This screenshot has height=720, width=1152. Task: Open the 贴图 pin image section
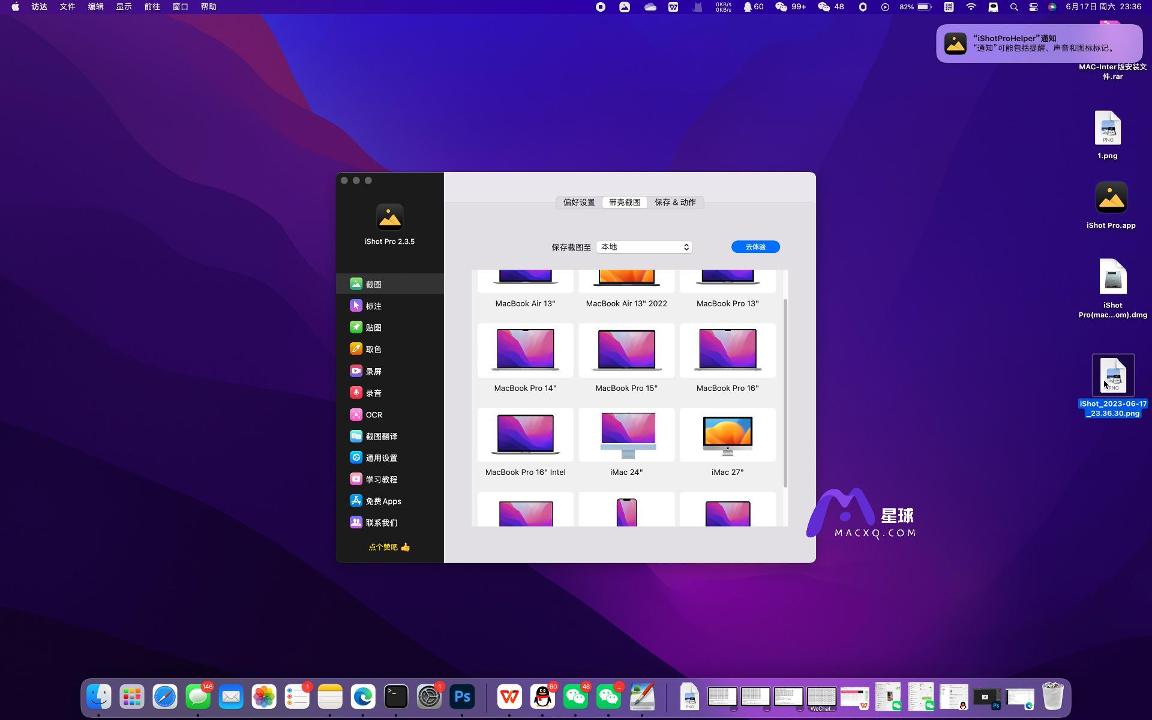pyautogui.click(x=389, y=327)
